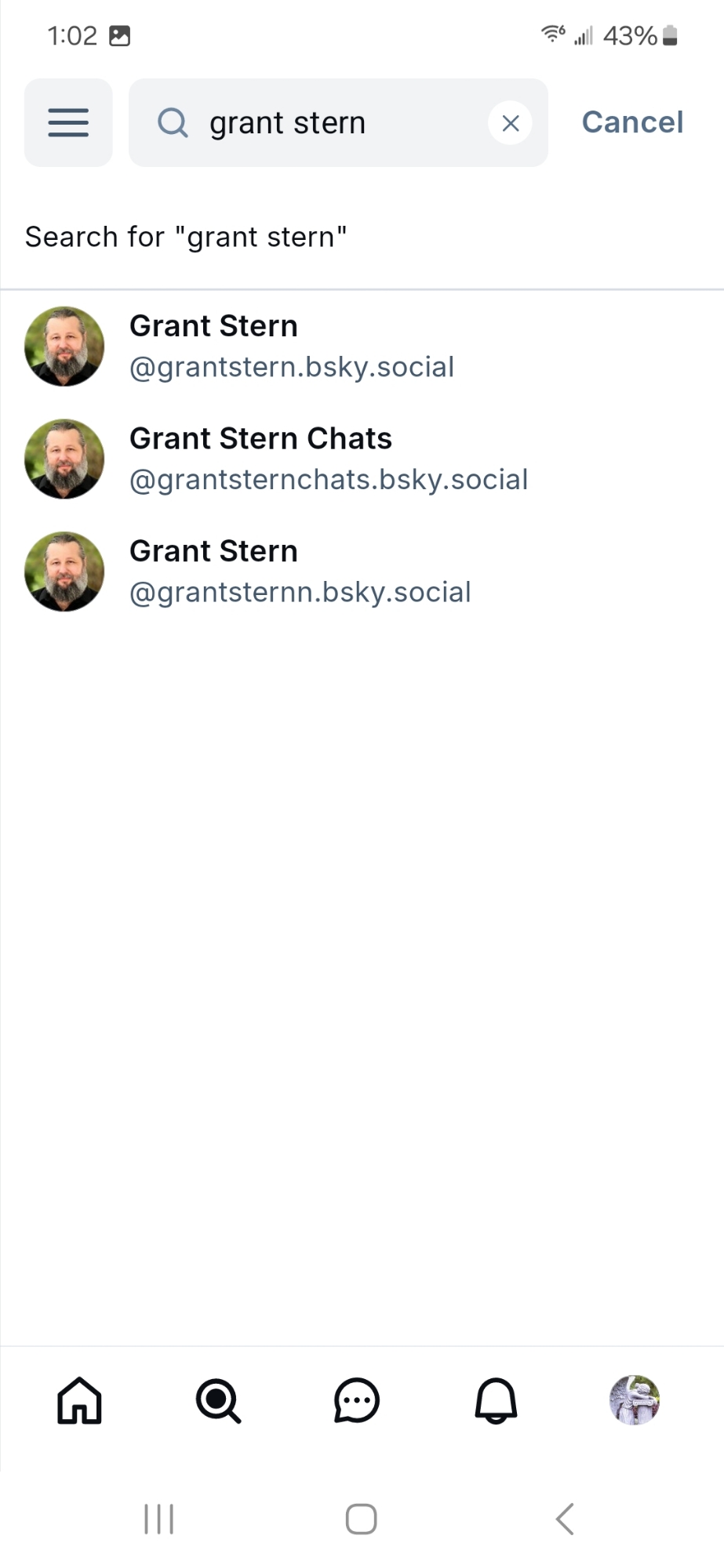724x1568 pixels.
Task: Search for "grant stern" suggestion row
Action: point(186,237)
